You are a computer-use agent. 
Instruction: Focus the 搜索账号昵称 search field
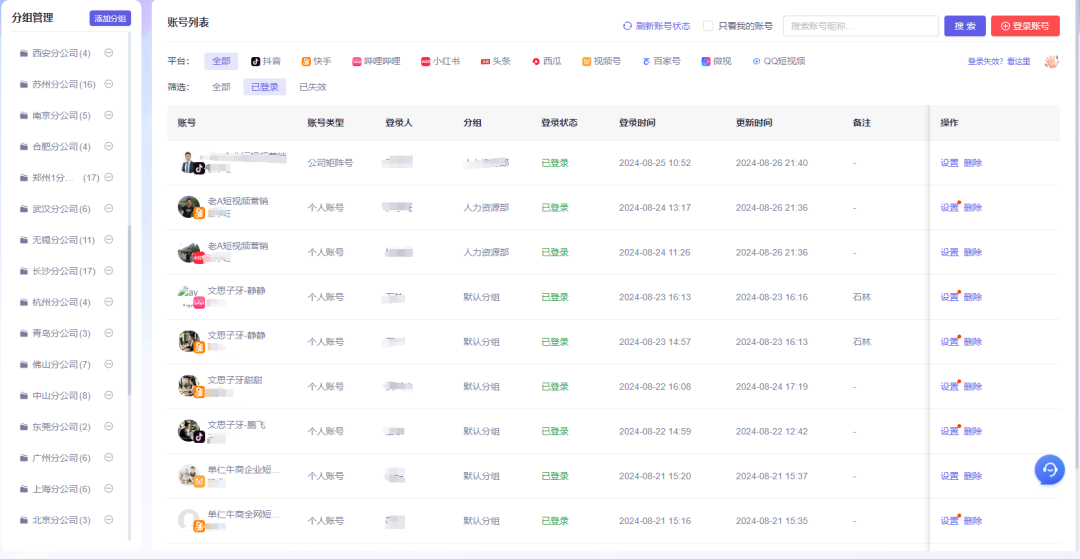[x=861, y=26]
